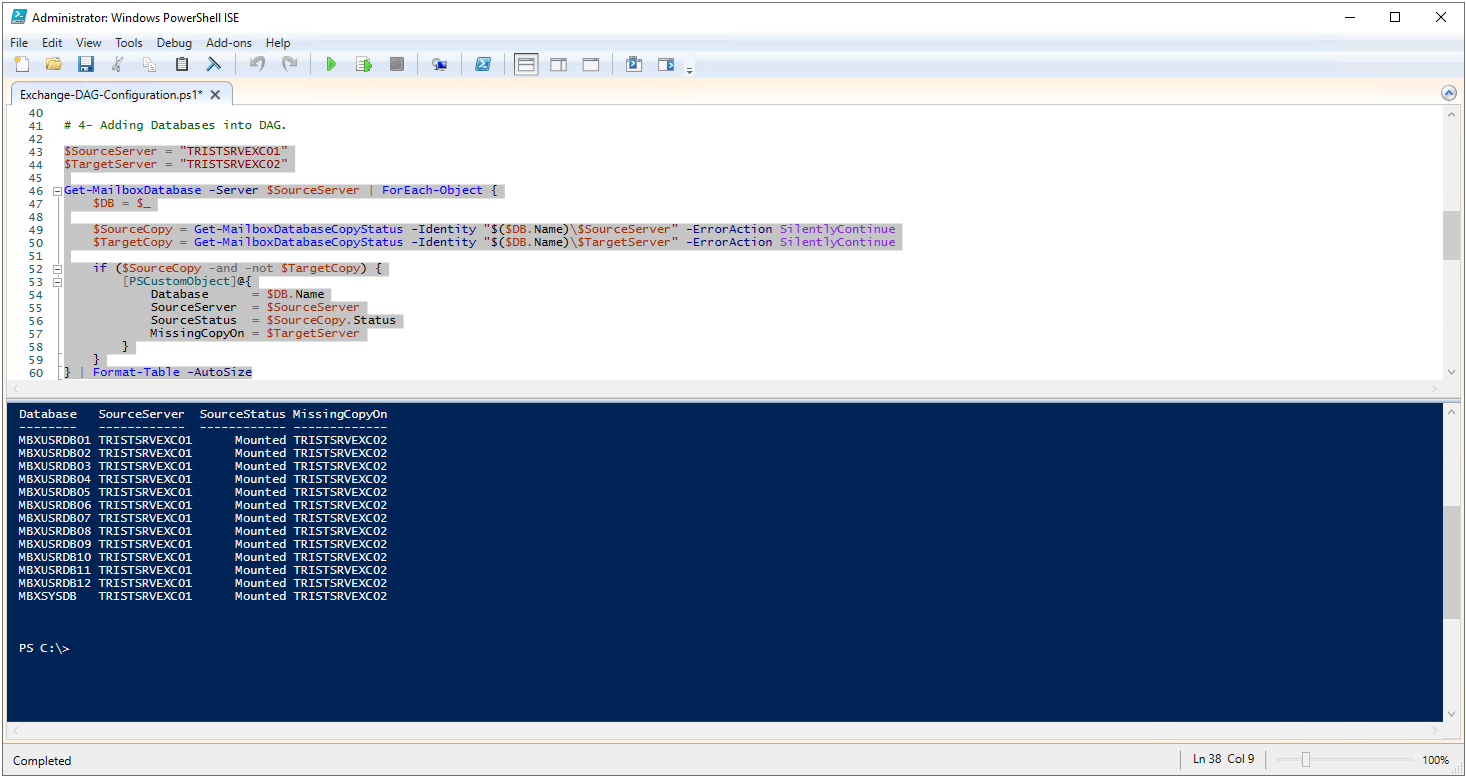Open the Add-ons menu
Image resolution: width=1466 pixels, height=777 pixels.
click(x=229, y=43)
